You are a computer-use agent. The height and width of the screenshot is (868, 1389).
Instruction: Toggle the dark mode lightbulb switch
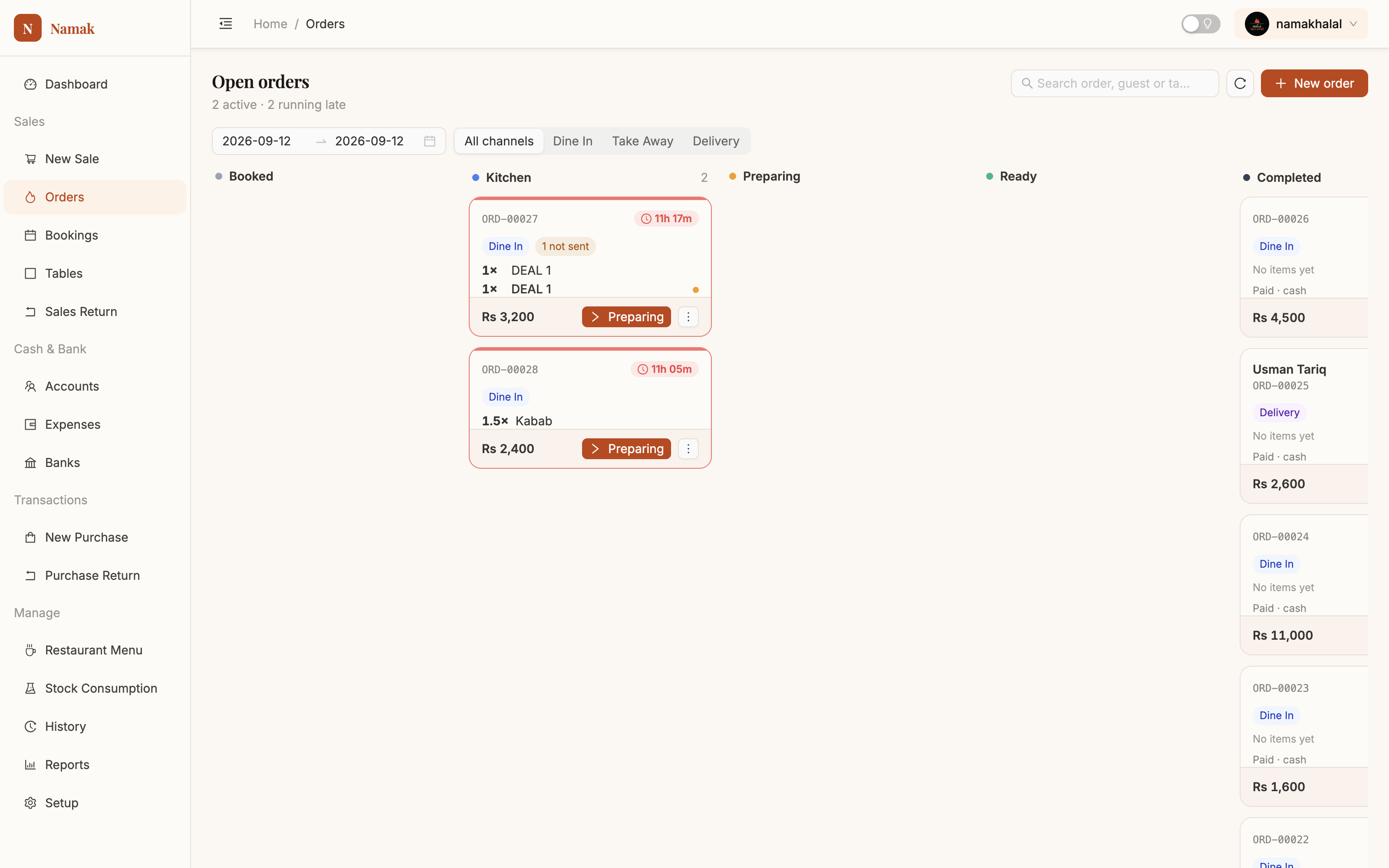click(x=1200, y=23)
